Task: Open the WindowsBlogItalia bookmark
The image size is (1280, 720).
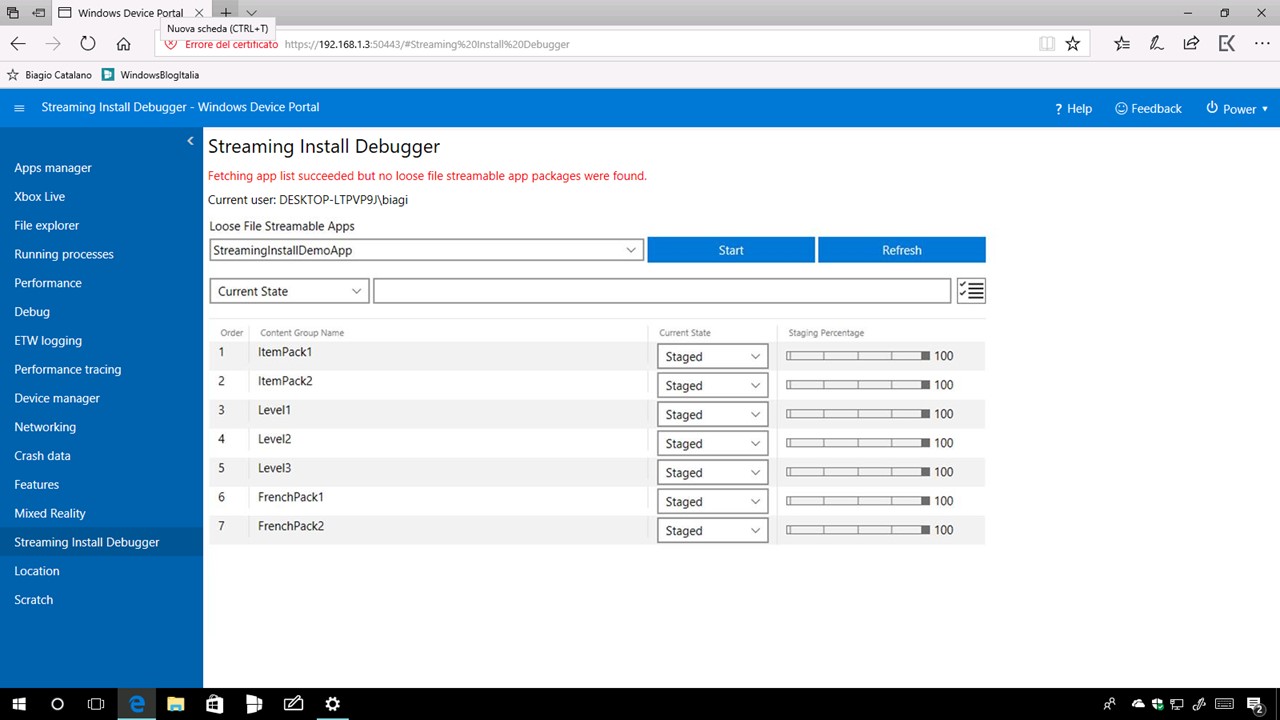Action: click(150, 75)
